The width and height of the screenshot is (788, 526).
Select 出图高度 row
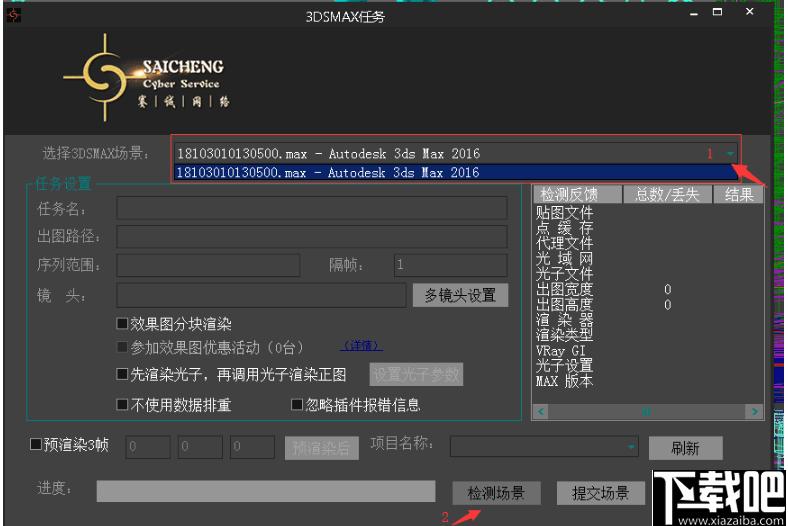(564, 304)
